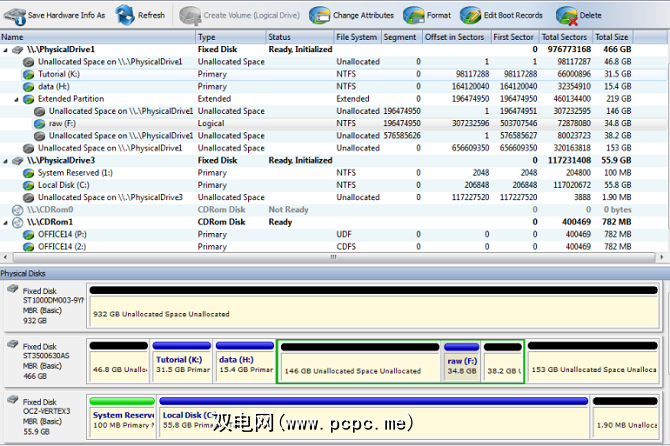Sort by the File System column header
The height and width of the screenshot is (446, 670).
(x=356, y=37)
